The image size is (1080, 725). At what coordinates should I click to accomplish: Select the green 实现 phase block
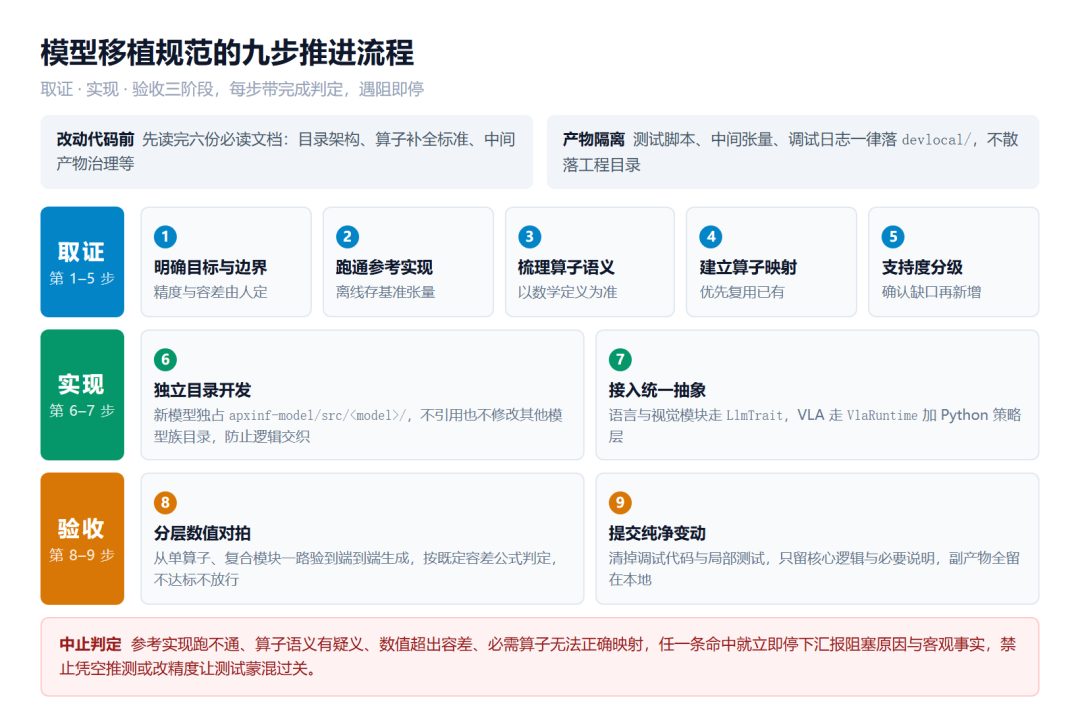click(x=82, y=395)
